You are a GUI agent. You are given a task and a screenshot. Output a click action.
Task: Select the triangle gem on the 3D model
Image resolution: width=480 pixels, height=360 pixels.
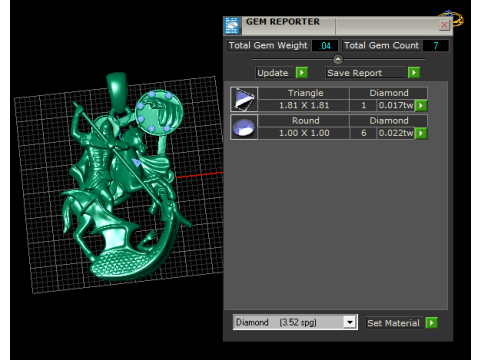[136, 163]
